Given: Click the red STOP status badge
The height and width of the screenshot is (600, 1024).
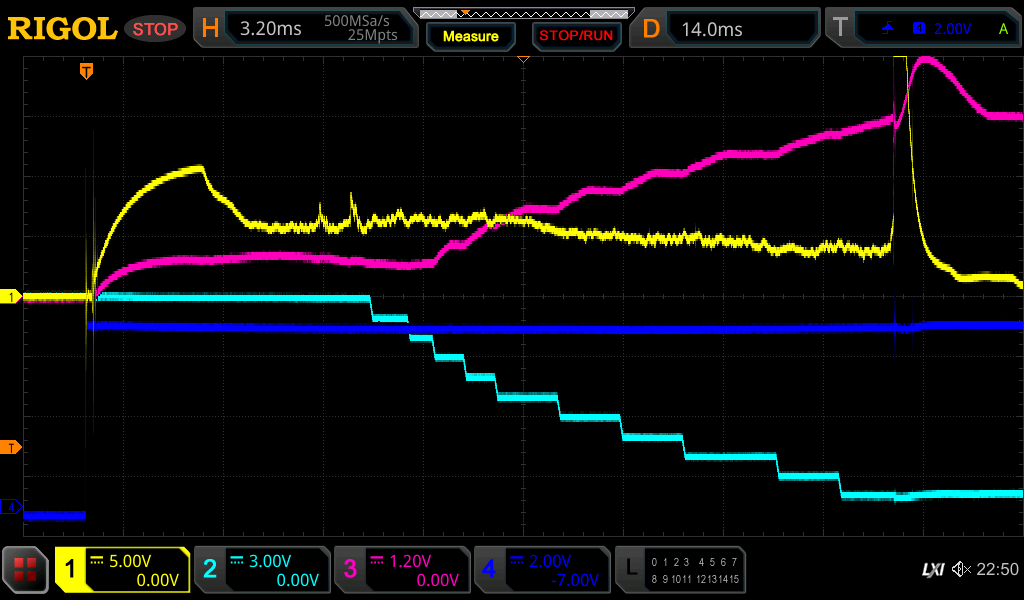Looking at the screenshot, I should (157, 29).
